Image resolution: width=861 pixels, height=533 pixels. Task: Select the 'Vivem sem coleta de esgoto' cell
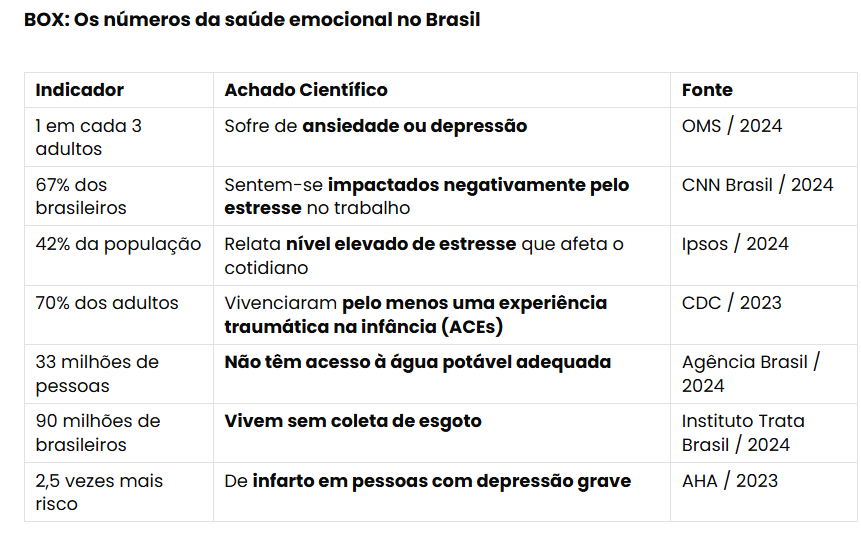click(352, 421)
